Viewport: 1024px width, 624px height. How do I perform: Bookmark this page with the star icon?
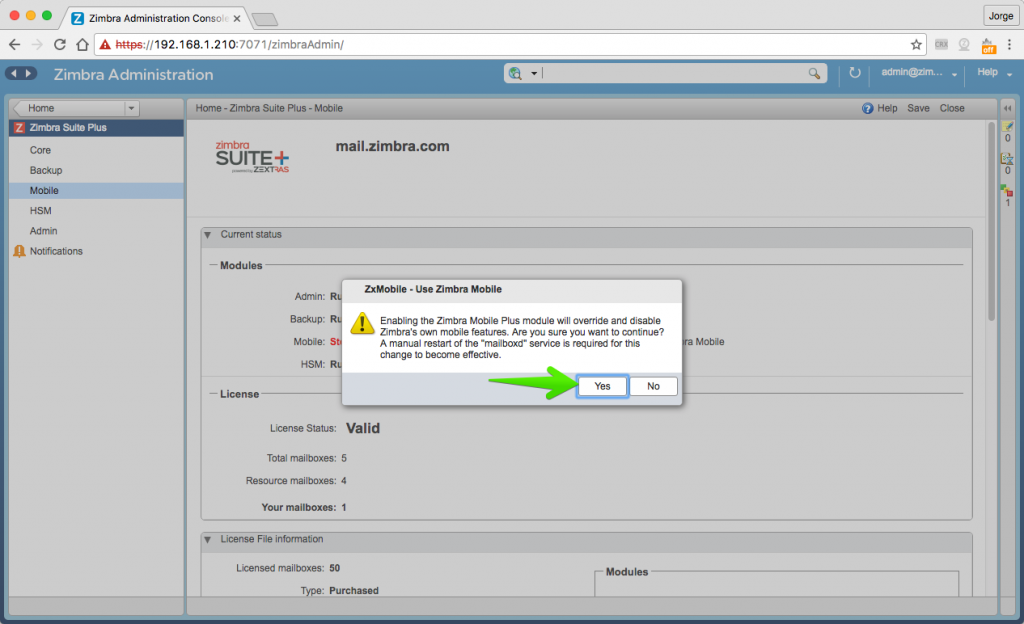[916, 44]
